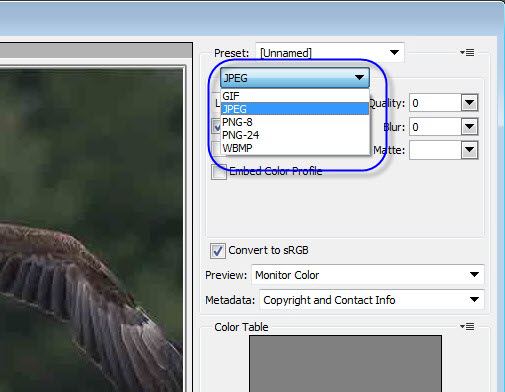This screenshot has height=392, width=505.
Task: Select WBMP format option
Action: (x=295, y=148)
